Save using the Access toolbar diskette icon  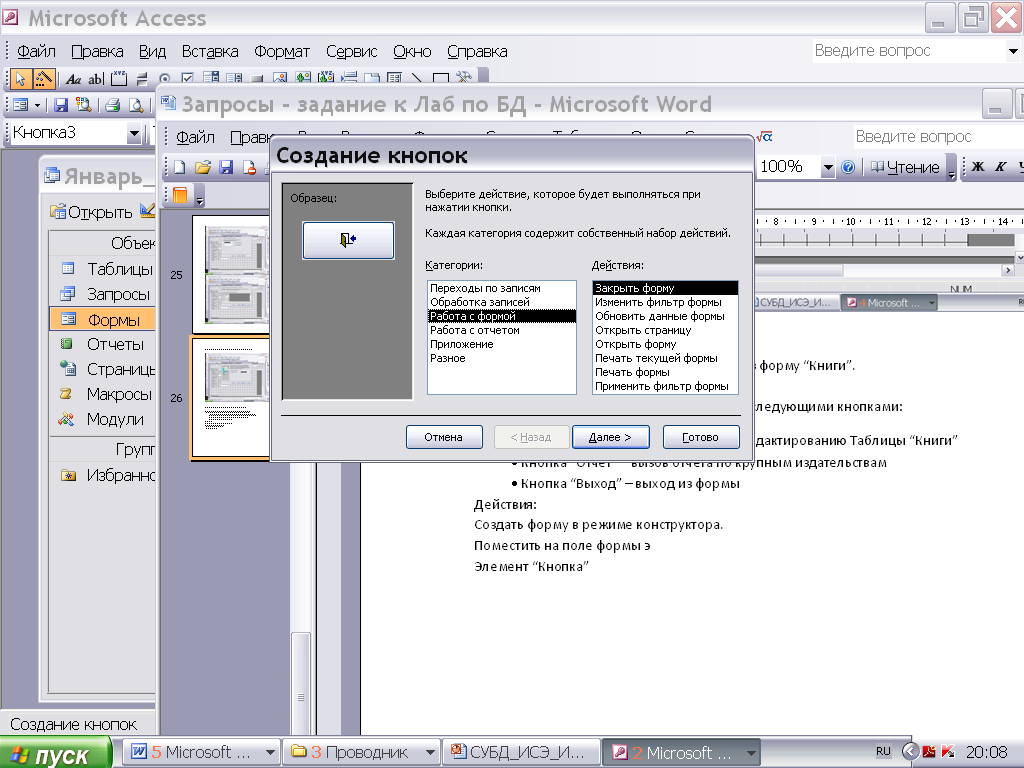pyautogui.click(x=61, y=105)
